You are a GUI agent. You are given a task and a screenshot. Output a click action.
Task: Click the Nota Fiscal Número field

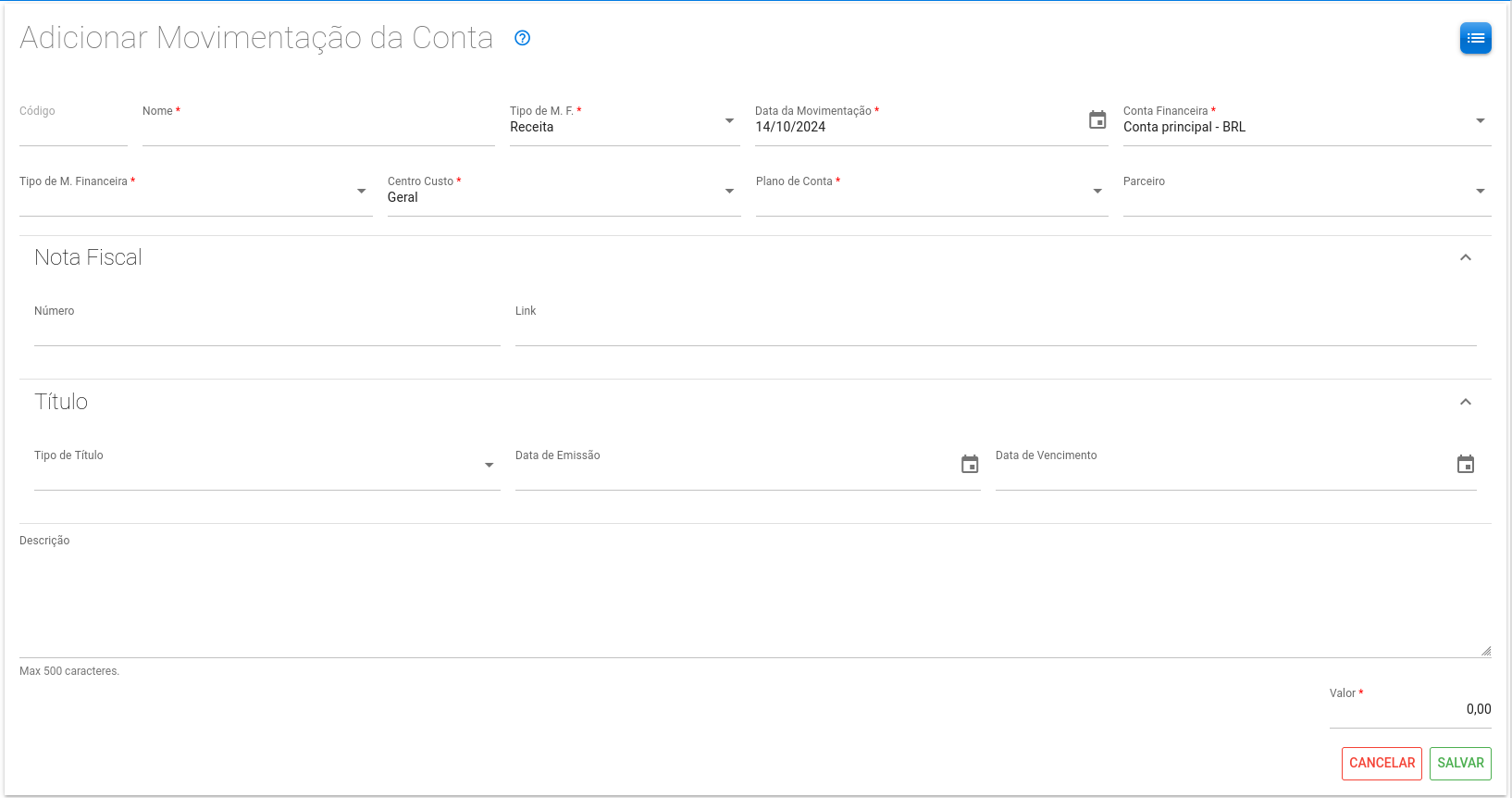tap(266, 330)
